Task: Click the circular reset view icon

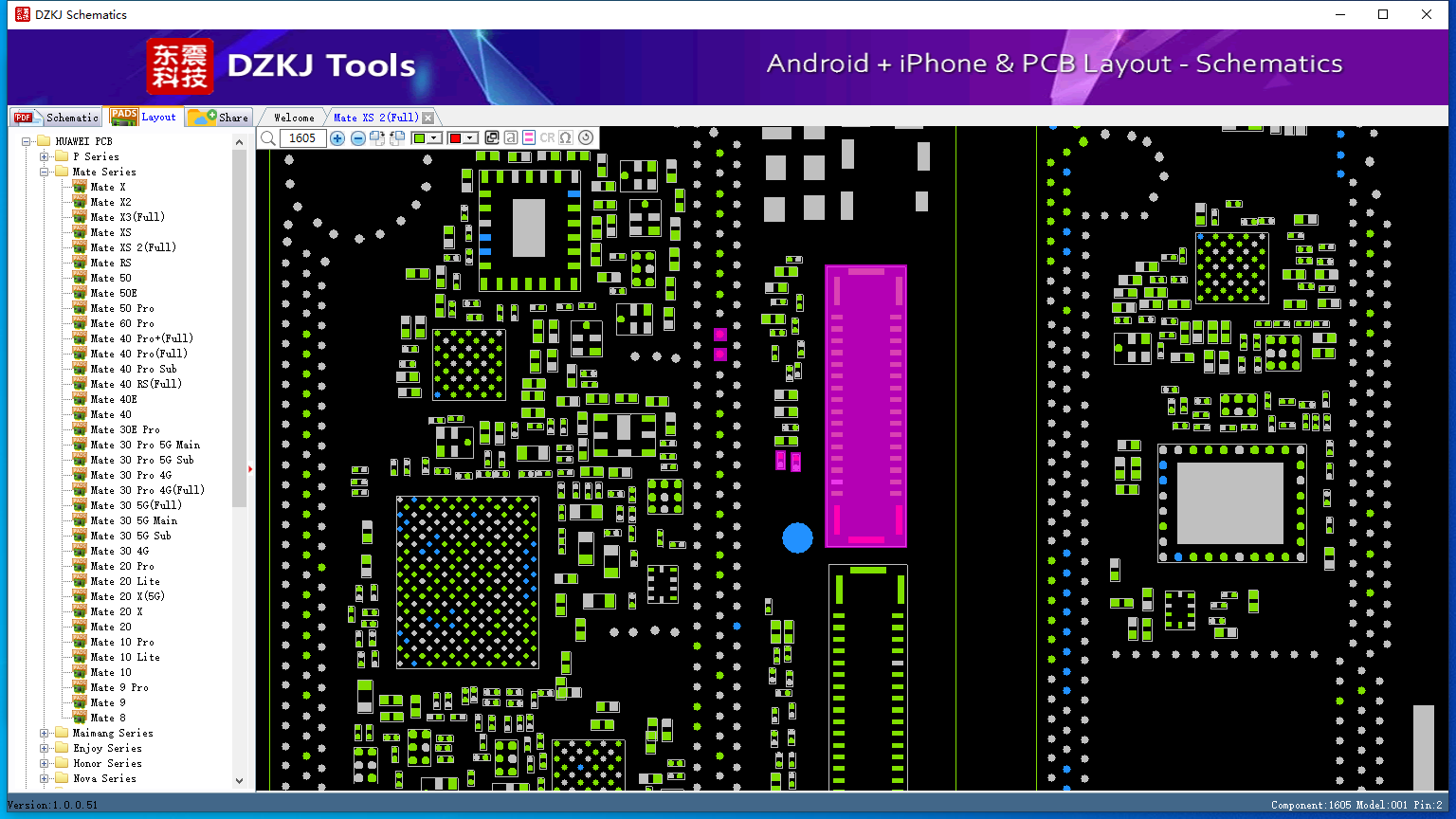Action: pyautogui.click(x=586, y=138)
